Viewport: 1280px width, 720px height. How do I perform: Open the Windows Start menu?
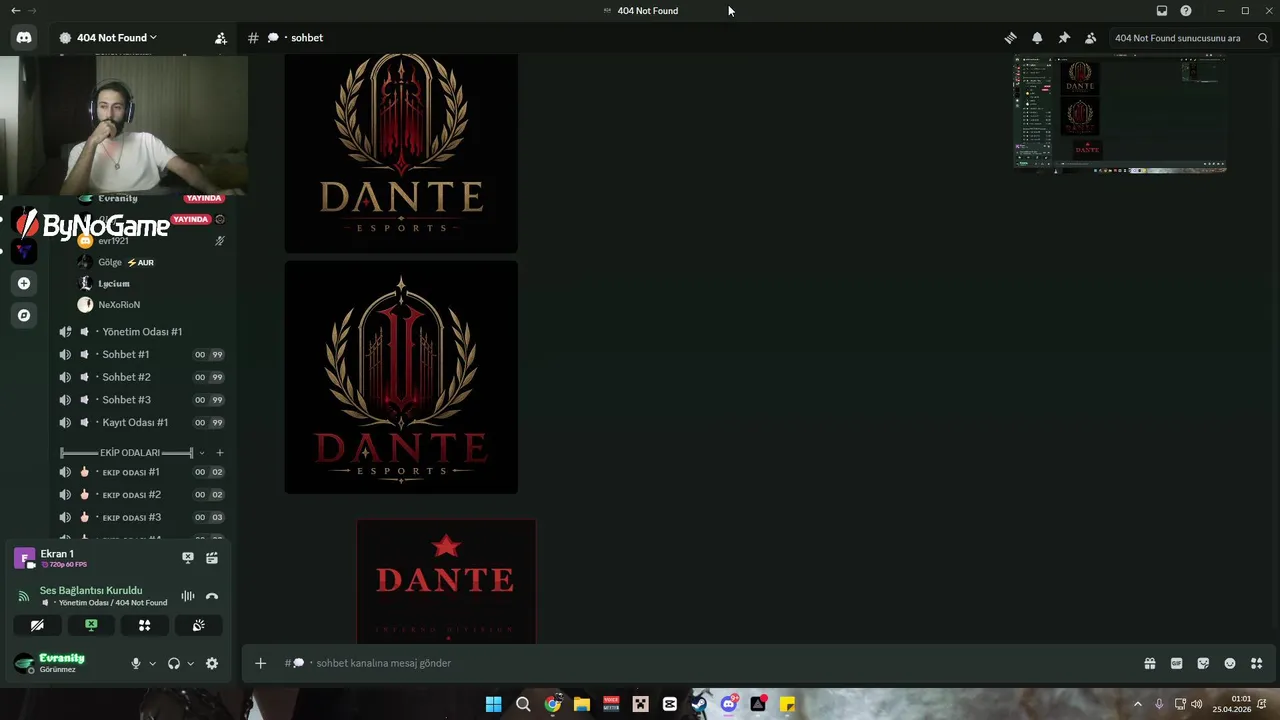(x=494, y=704)
